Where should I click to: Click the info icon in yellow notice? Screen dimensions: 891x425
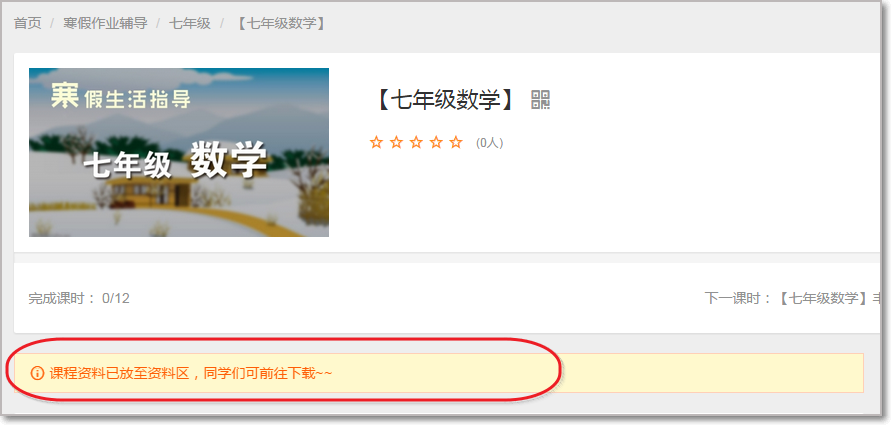(x=38, y=373)
